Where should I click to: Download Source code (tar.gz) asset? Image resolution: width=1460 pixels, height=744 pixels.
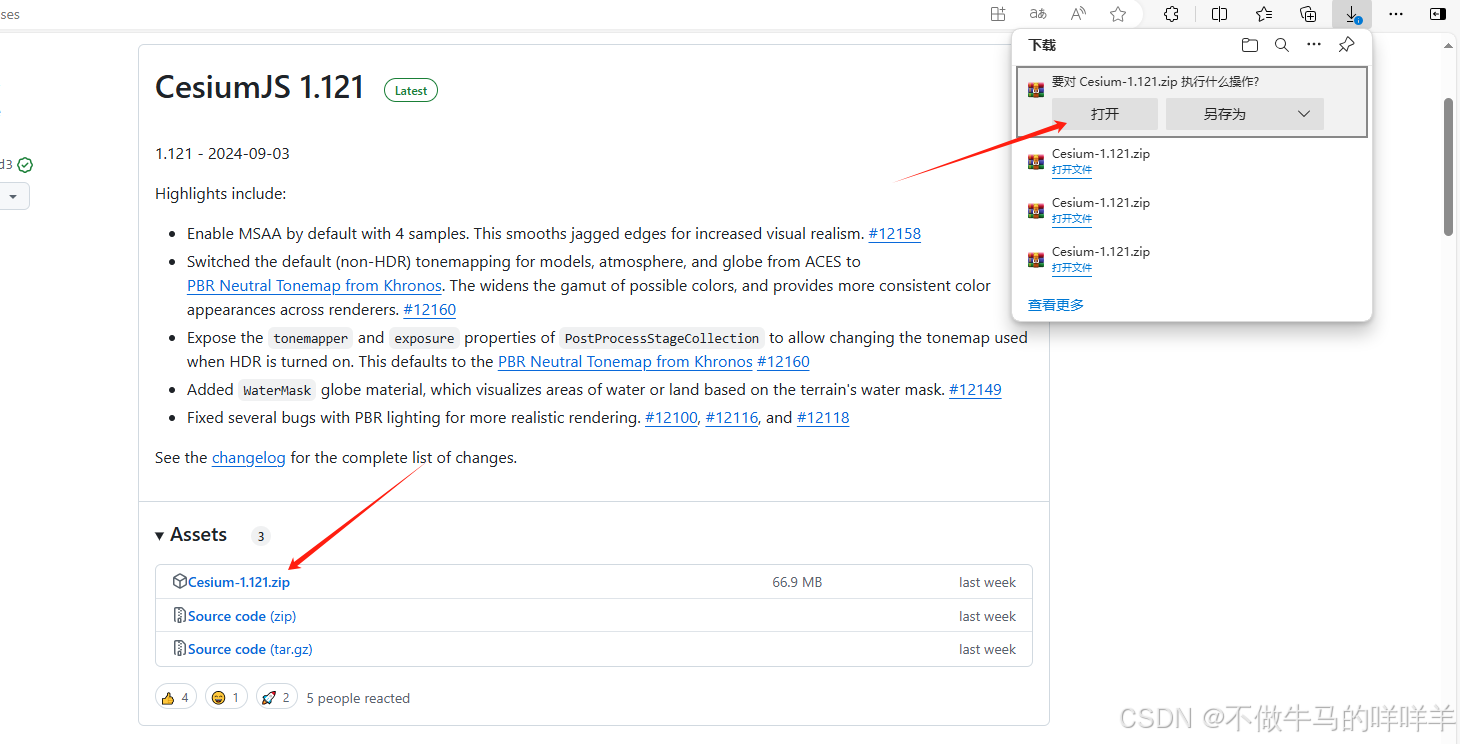click(x=250, y=649)
